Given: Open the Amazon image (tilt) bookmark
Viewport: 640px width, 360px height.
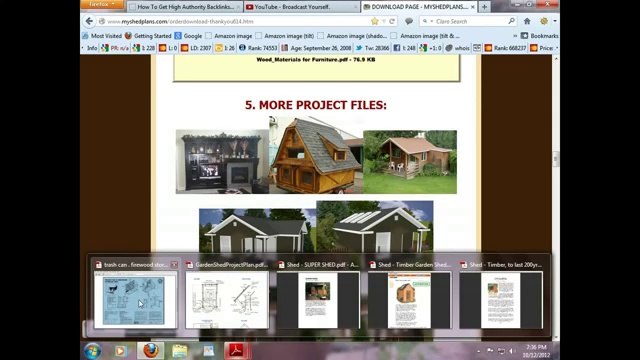Looking at the screenshot, I should 284,36.
